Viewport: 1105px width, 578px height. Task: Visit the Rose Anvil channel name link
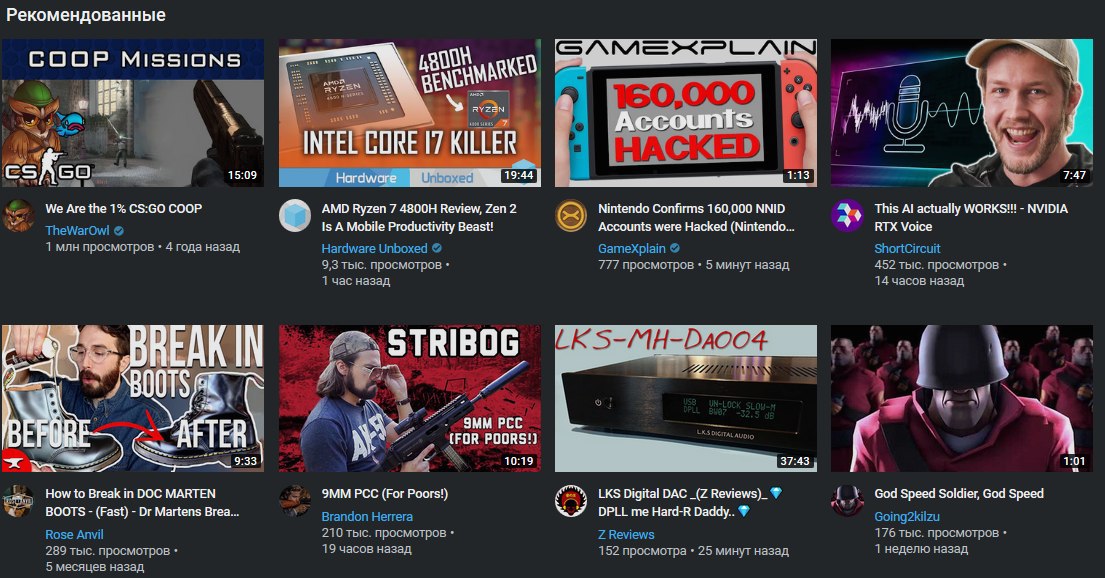pos(74,534)
